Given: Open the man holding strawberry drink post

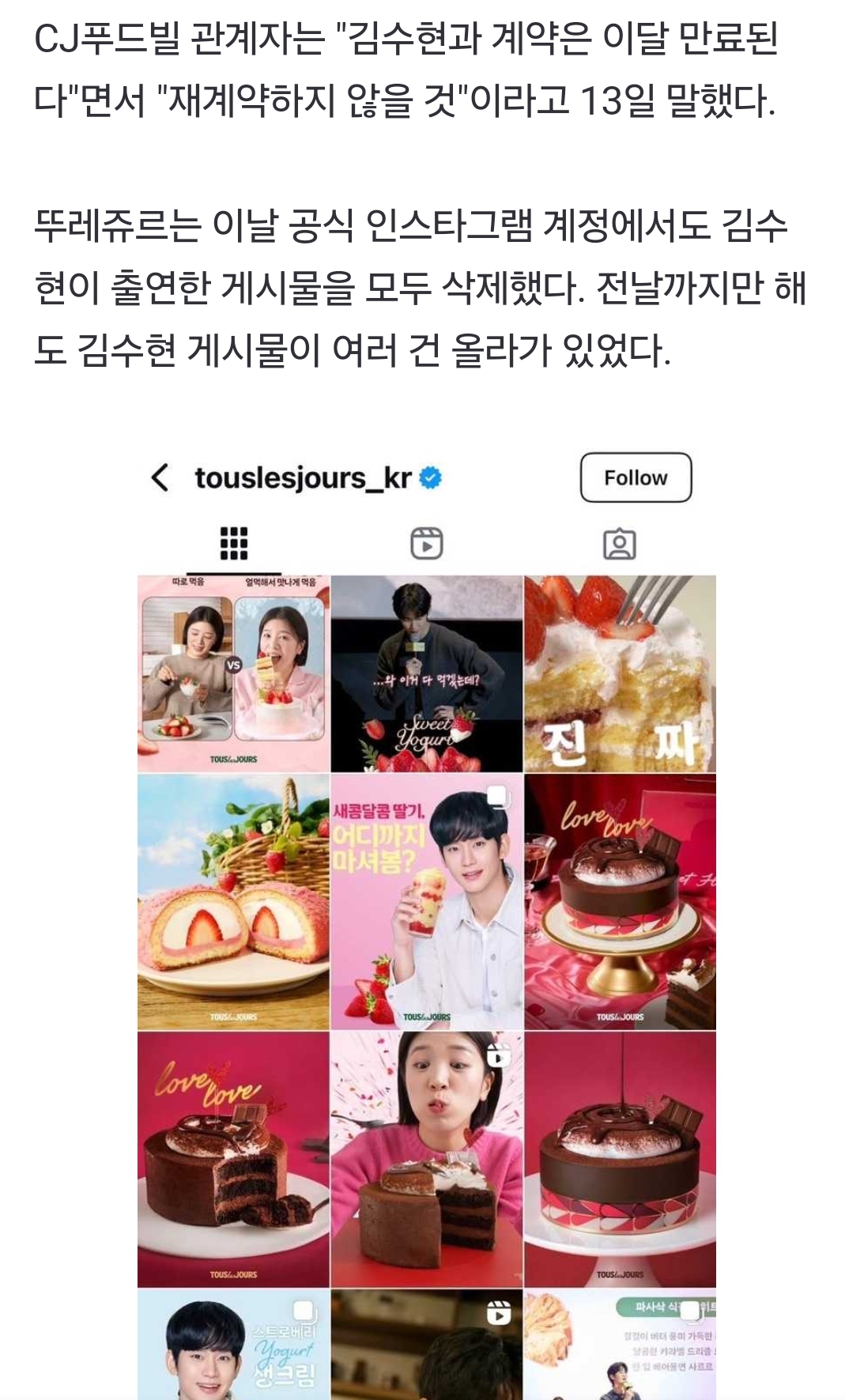Looking at the screenshot, I should pyautogui.click(x=427, y=902).
